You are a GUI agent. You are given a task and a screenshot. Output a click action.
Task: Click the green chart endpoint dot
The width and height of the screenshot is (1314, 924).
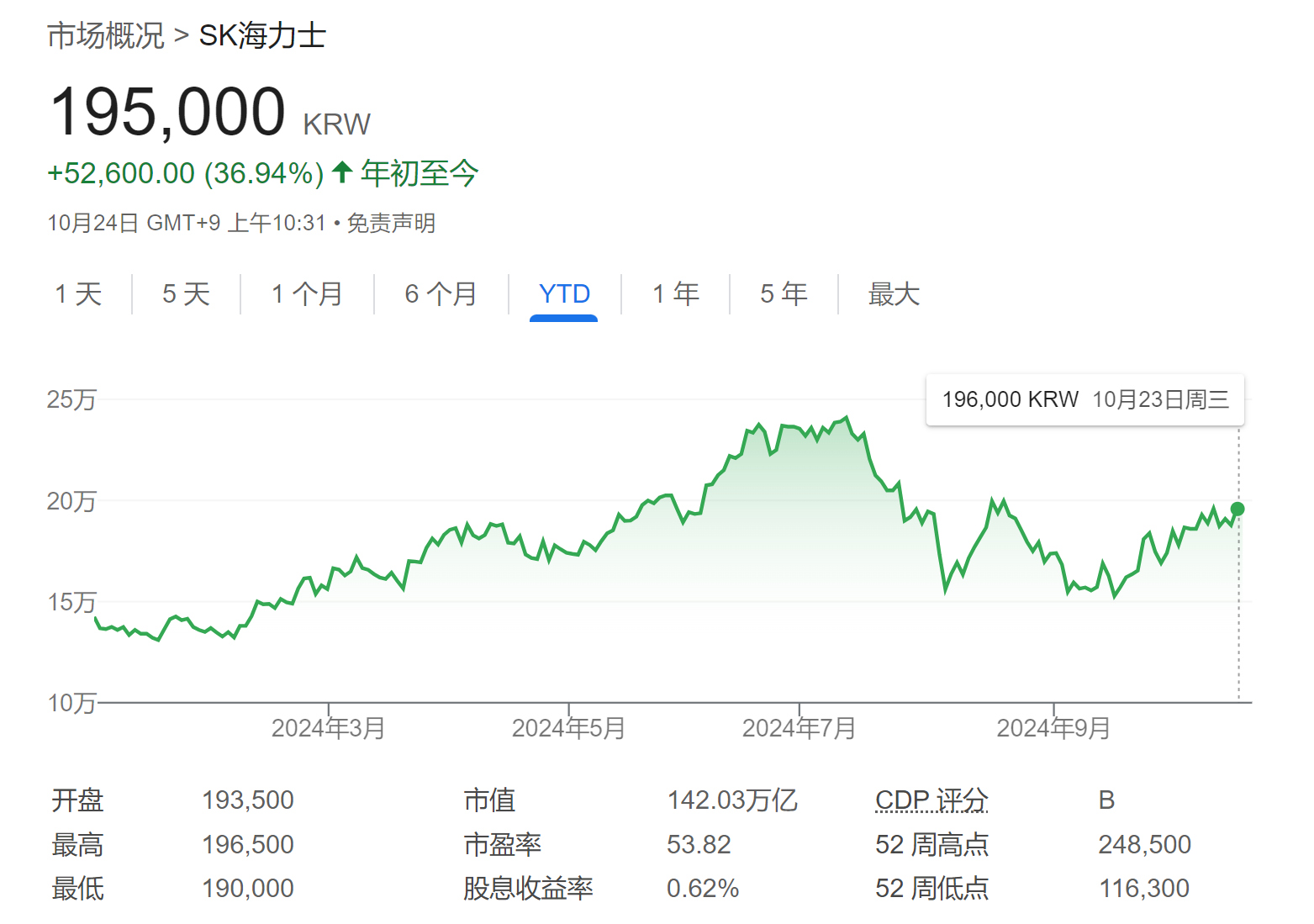(x=1237, y=510)
